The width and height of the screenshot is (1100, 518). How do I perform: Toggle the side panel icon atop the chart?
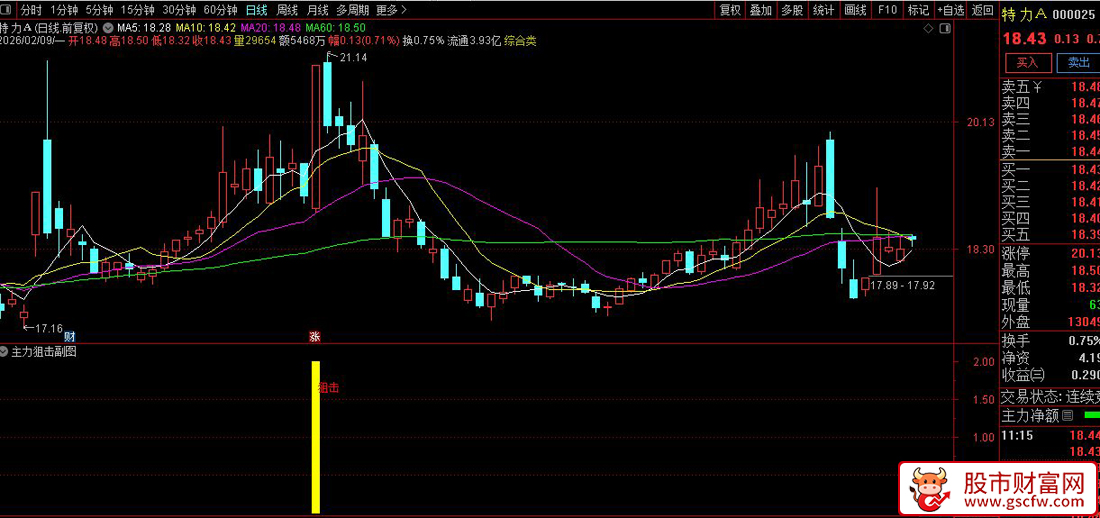tap(944, 28)
